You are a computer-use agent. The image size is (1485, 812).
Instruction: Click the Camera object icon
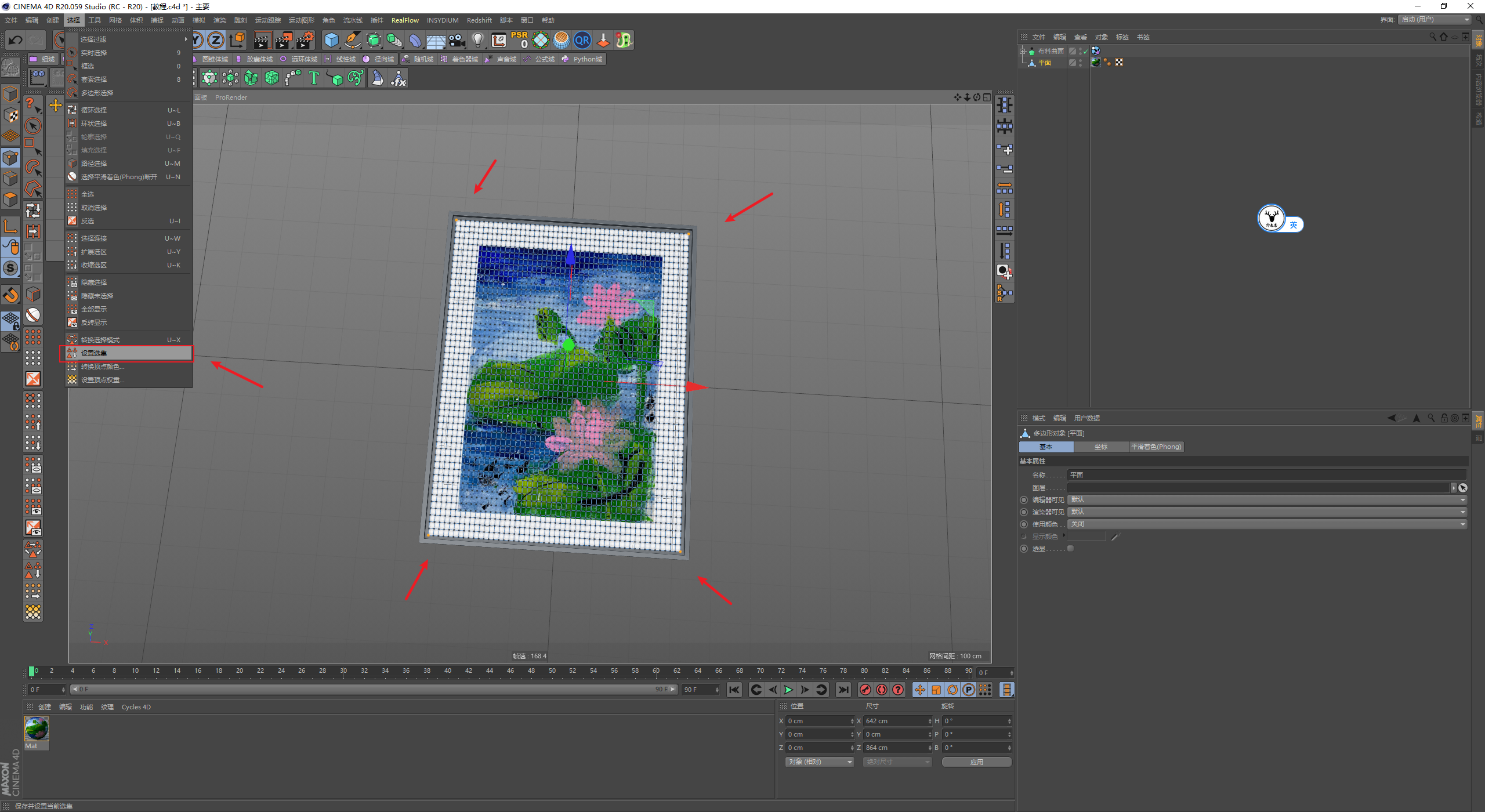point(457,40)
